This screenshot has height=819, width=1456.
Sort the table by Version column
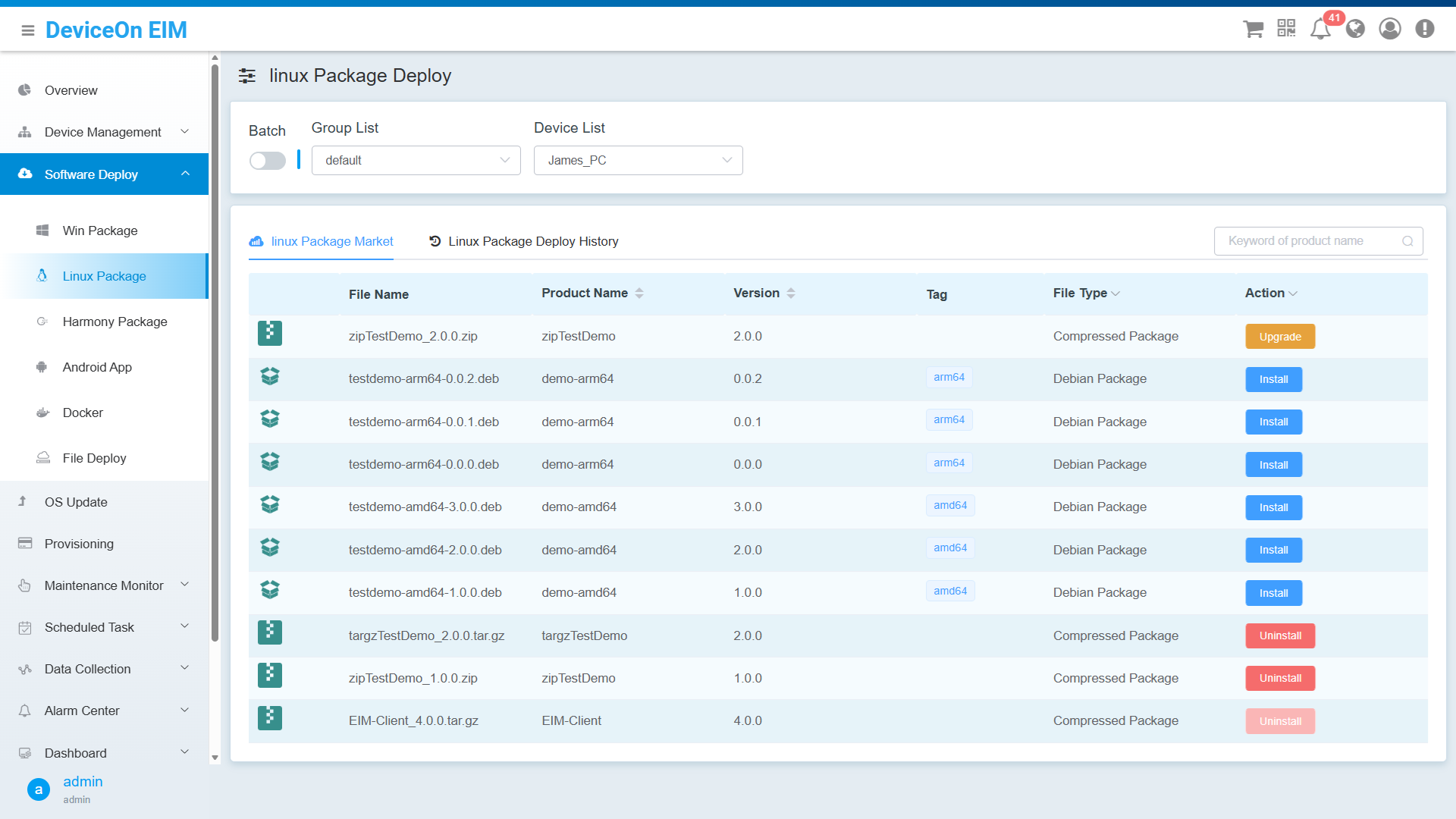[792, 293]
